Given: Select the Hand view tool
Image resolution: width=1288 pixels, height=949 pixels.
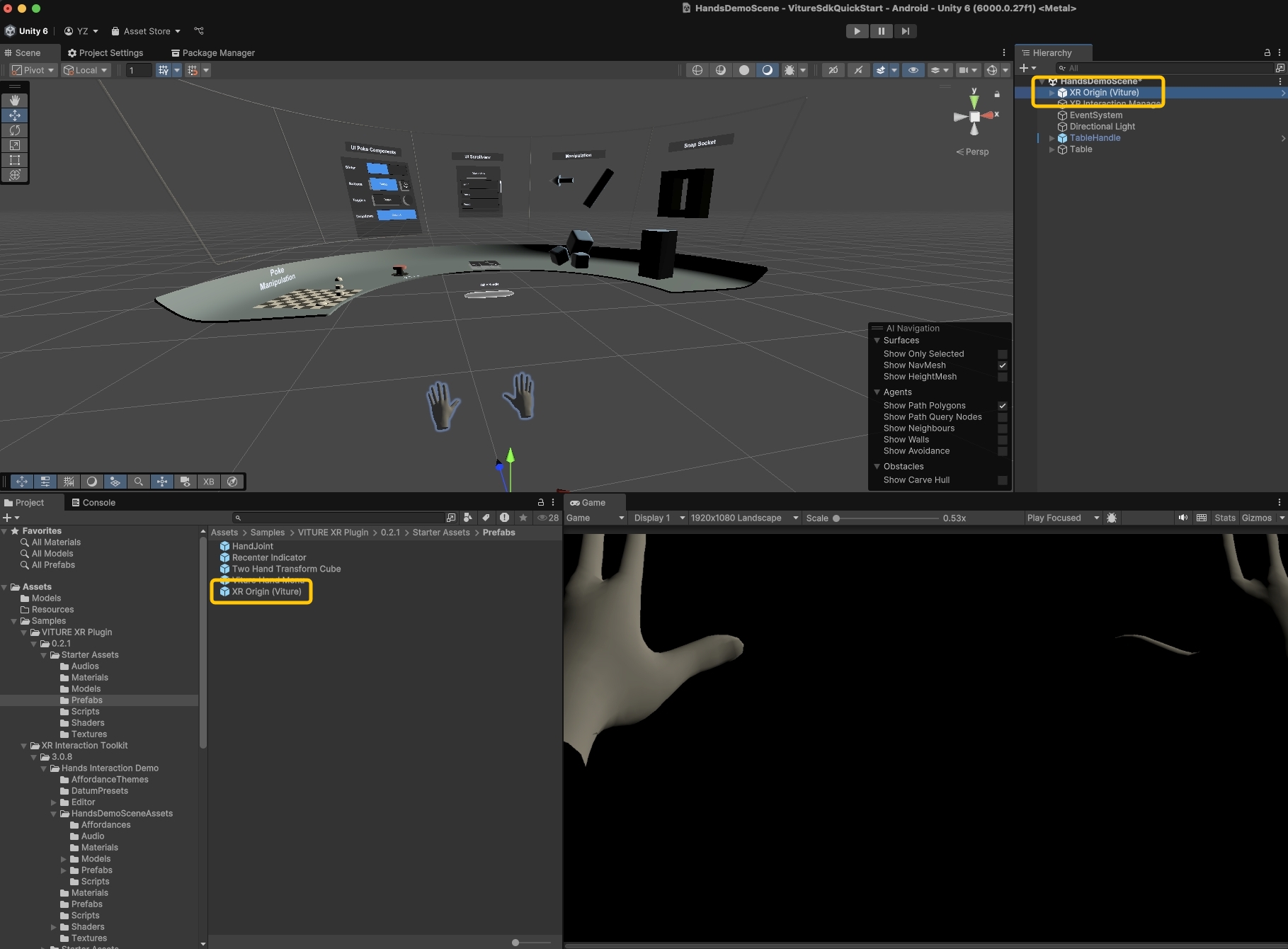Looking at the screenshot, I should click(x=15, y=101).
